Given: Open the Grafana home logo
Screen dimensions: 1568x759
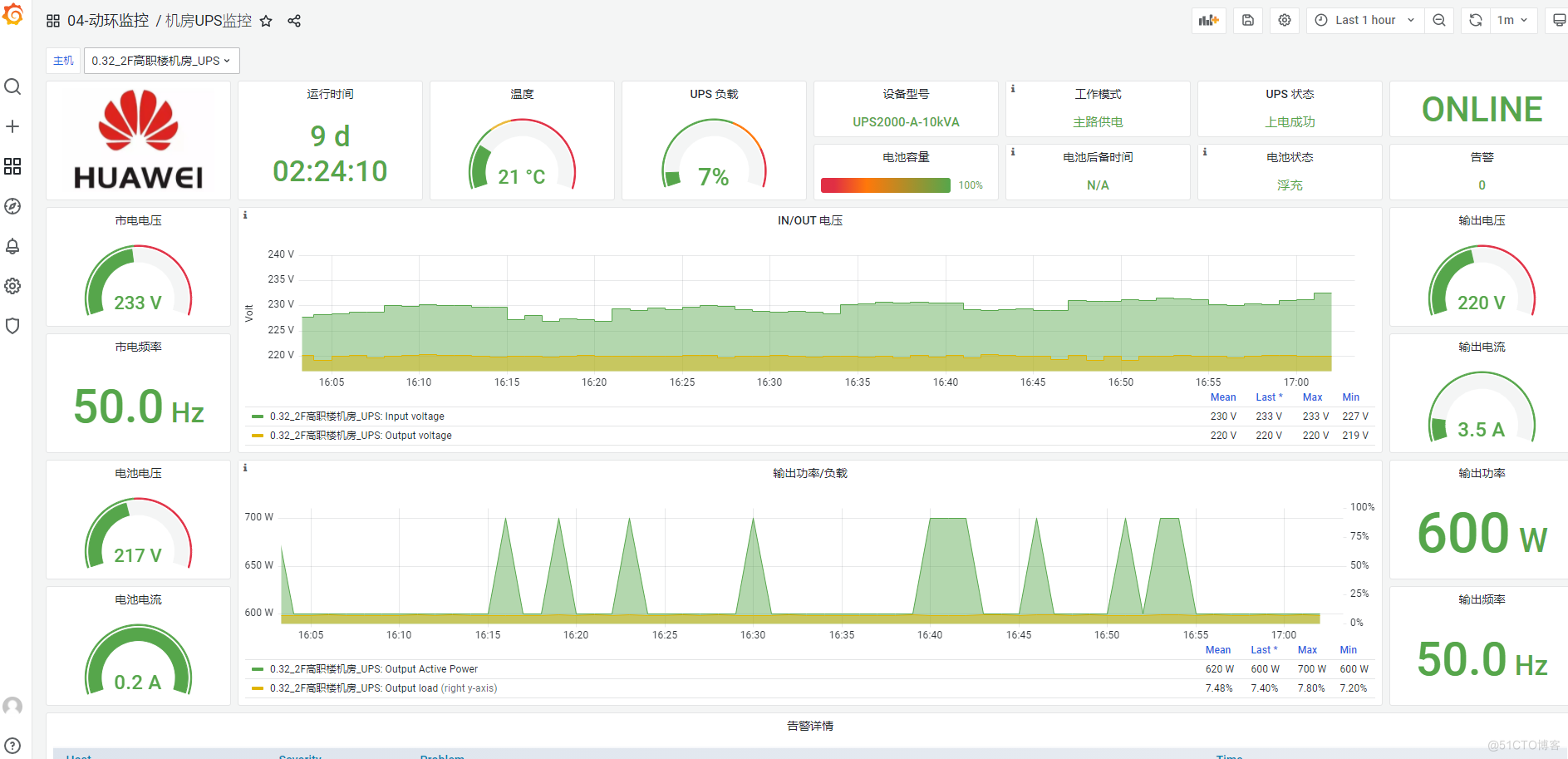Looking at the screenshot, I should click(12, 14).
